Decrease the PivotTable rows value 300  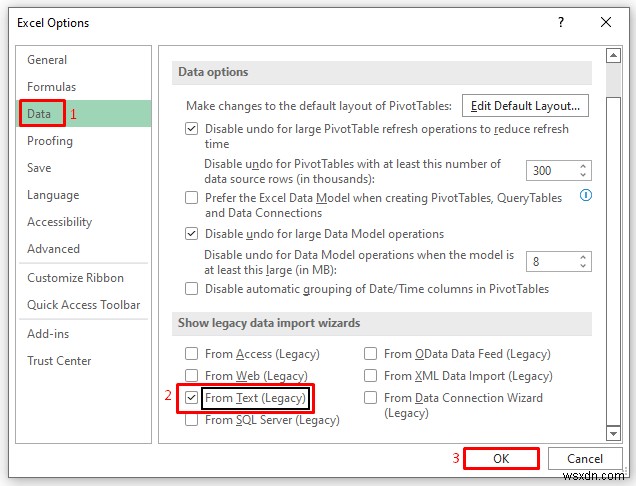(x=583, y=175)
